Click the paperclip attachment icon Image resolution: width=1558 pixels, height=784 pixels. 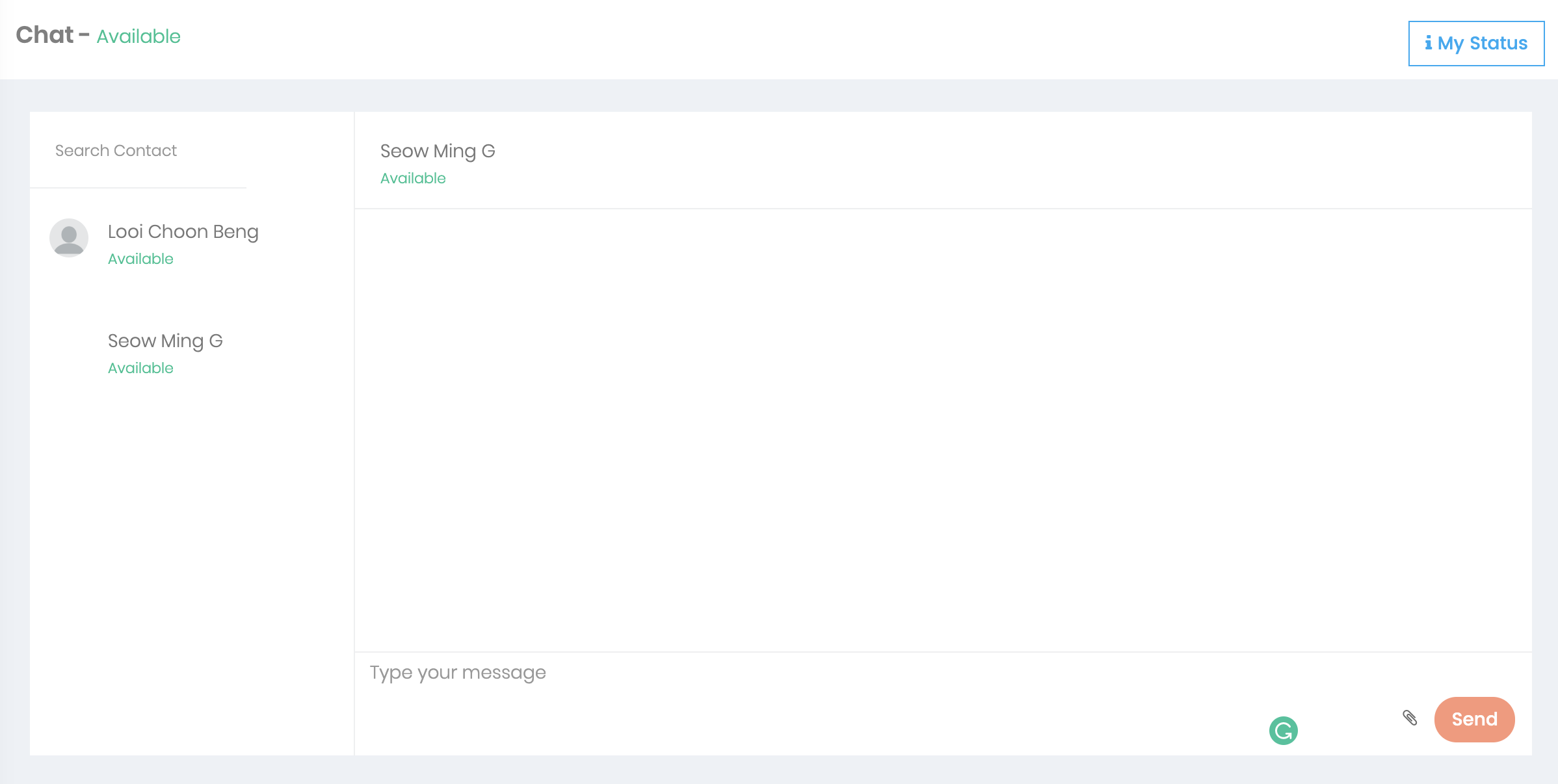click(x=1410, y=718)
